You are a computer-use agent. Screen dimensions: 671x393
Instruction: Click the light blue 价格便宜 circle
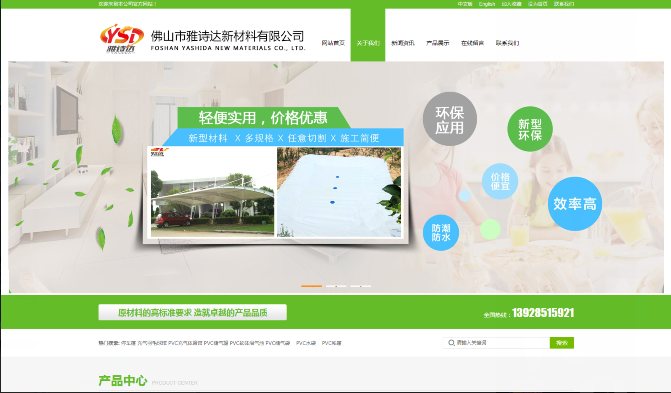coord(500,181)
